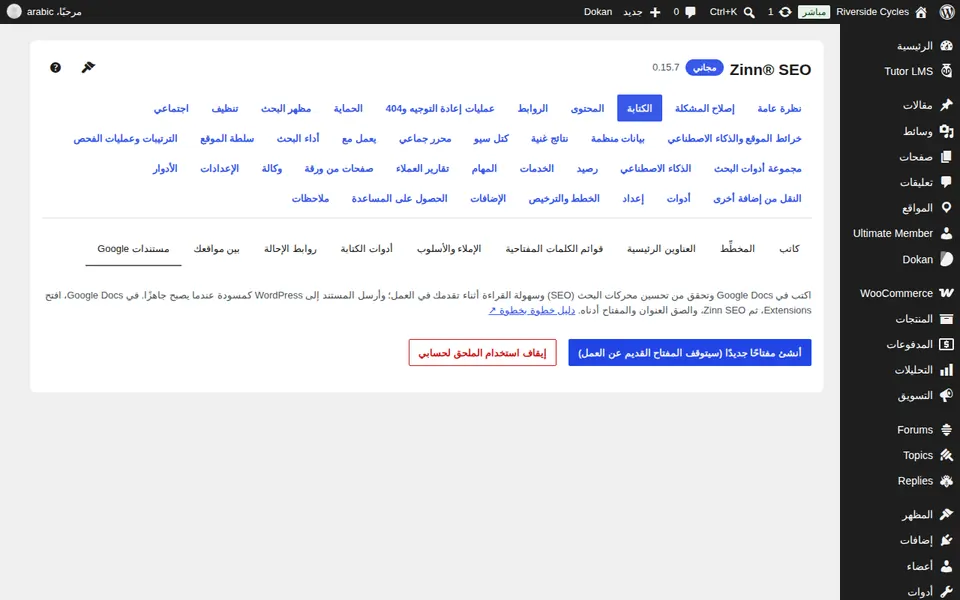Click the pin icon in Zinn SEO header
Screen dimensions: 960x600
click(x=88, y=67)
